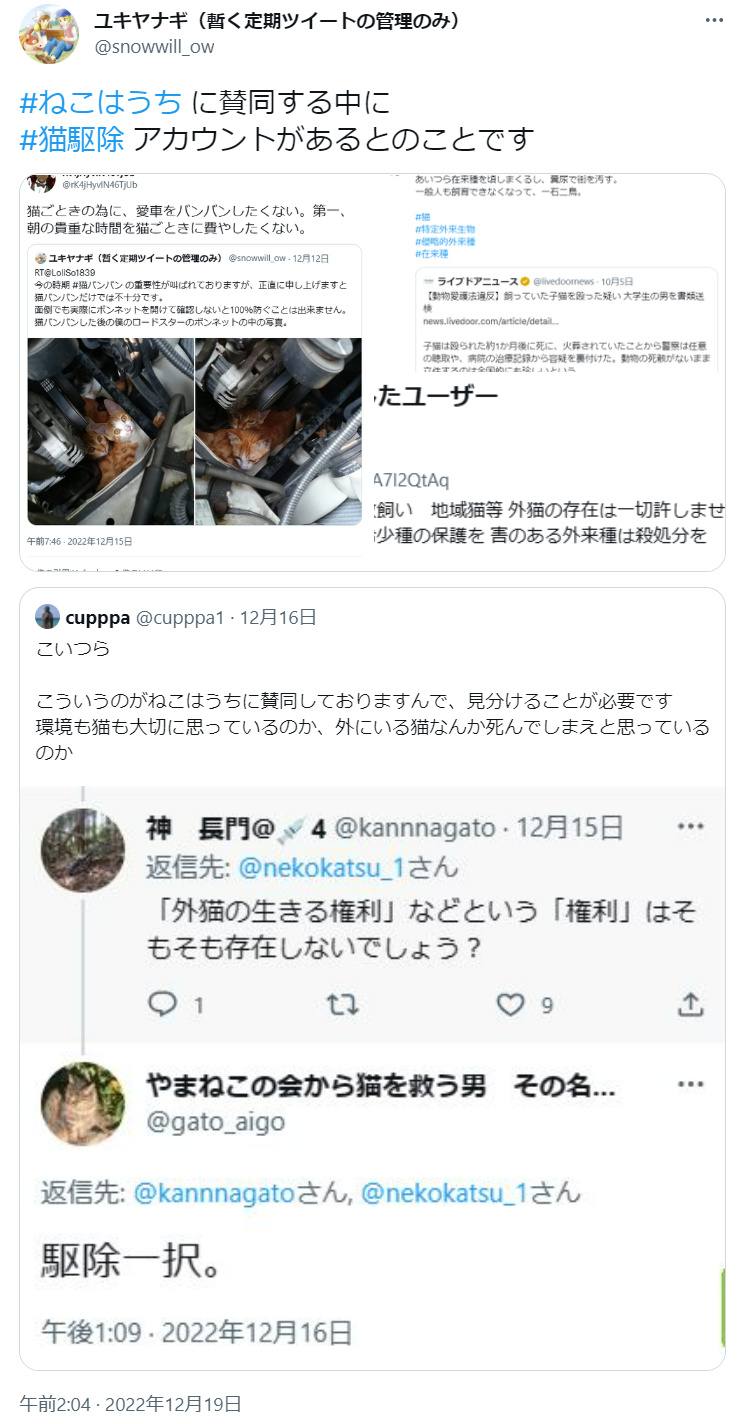Click the forest avatar of @kannnagato
Image resolution: width=745 pixels, height=1424 pixels.
(83, 850)
